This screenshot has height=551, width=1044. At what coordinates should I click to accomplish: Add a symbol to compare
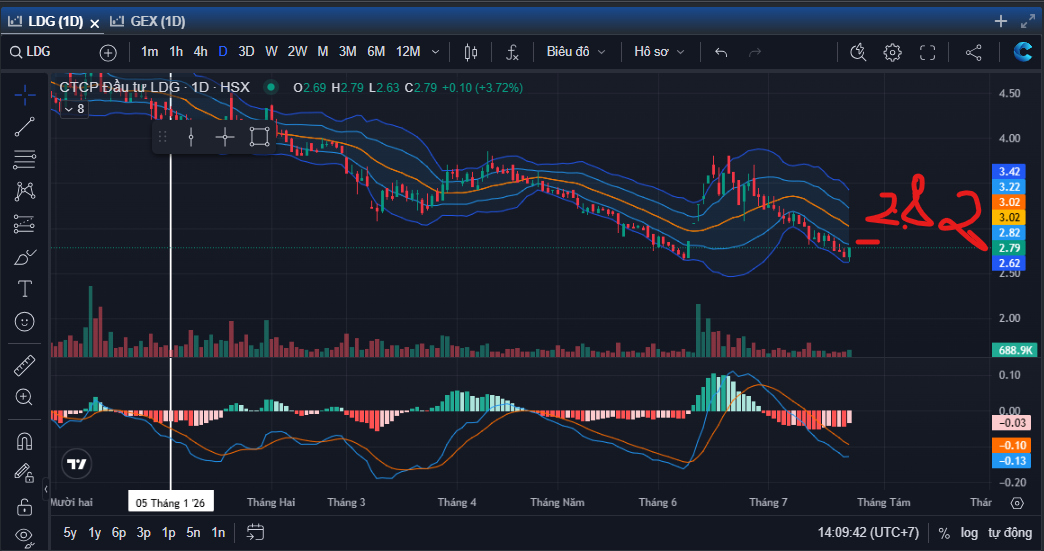click(108, 53)
